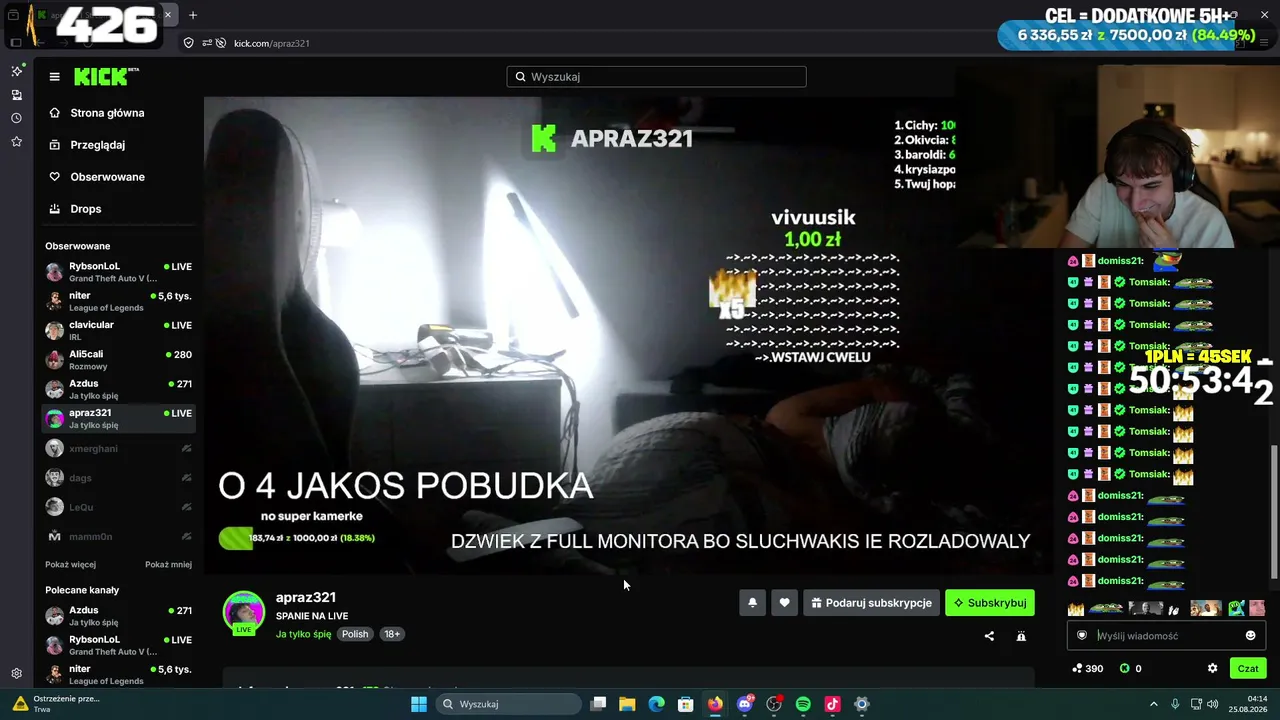The image size is (1280, 720).
Task: Open TikTok from taskbar
Action: (x=832, y=704)
